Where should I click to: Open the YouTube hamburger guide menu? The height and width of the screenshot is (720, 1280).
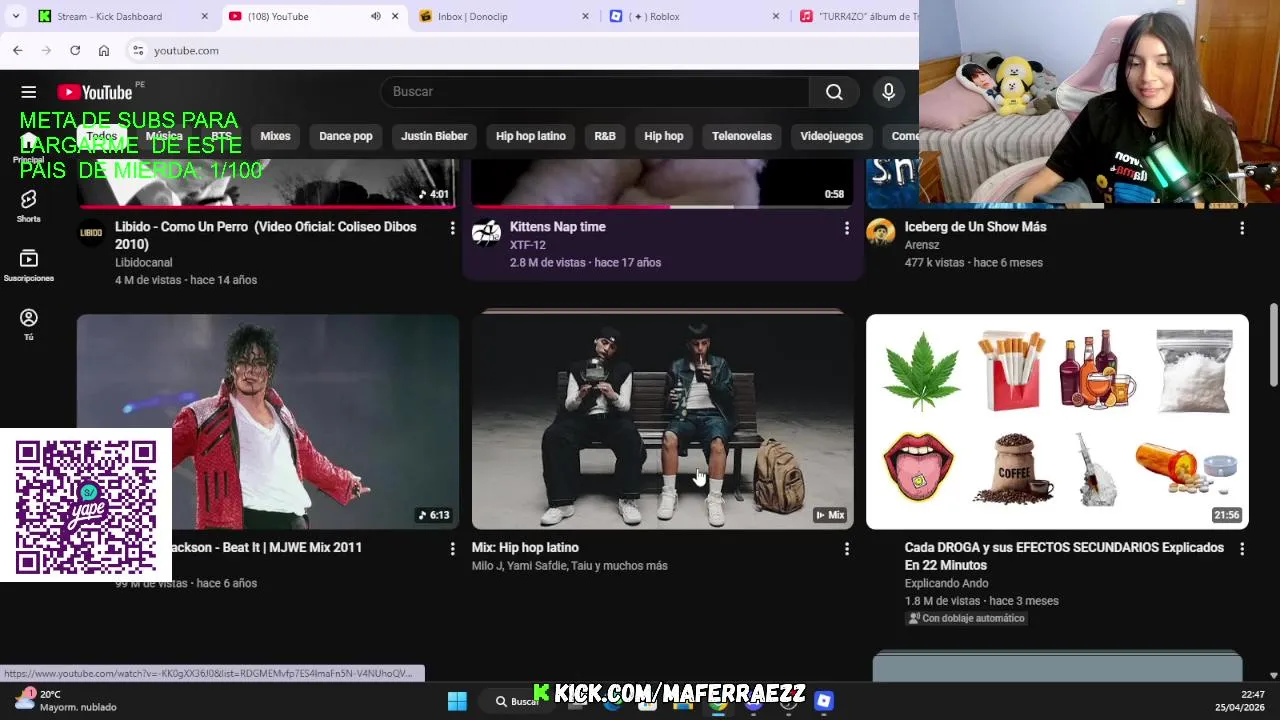point(28,92)
